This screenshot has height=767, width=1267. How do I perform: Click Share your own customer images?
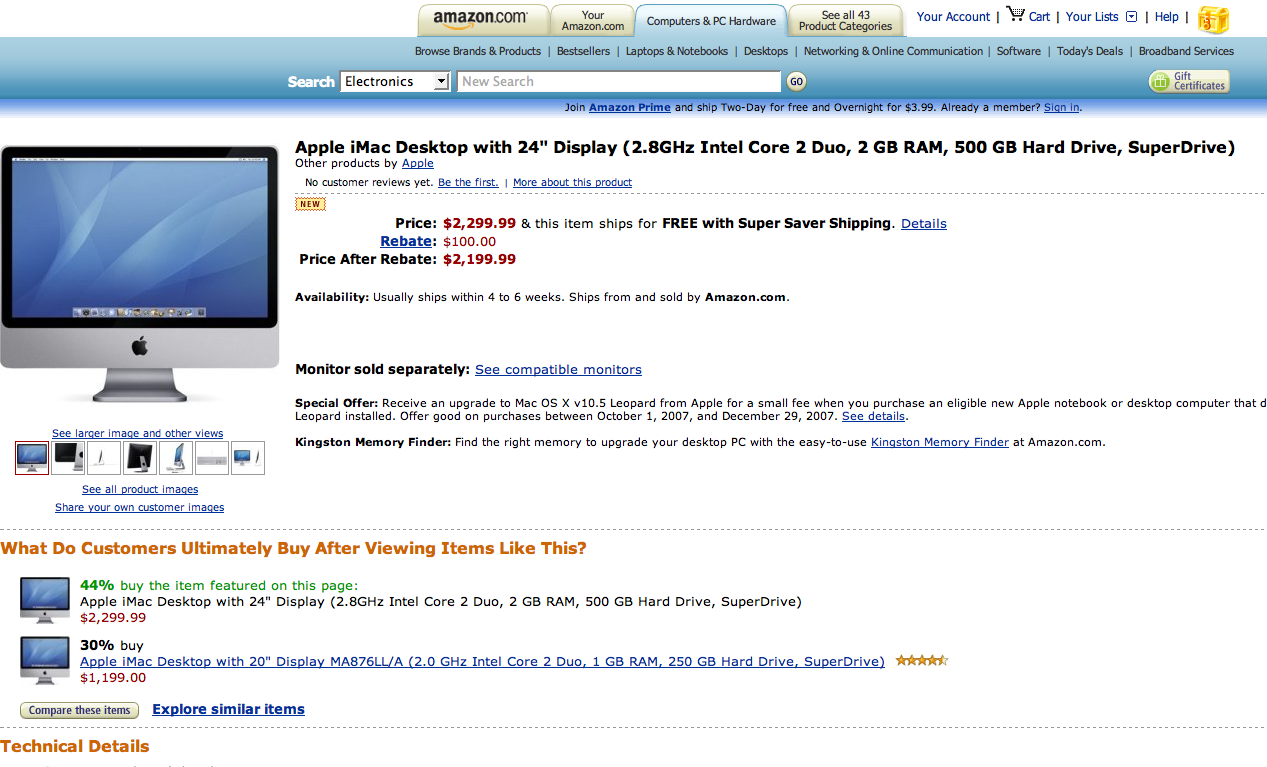pos(140,507)
